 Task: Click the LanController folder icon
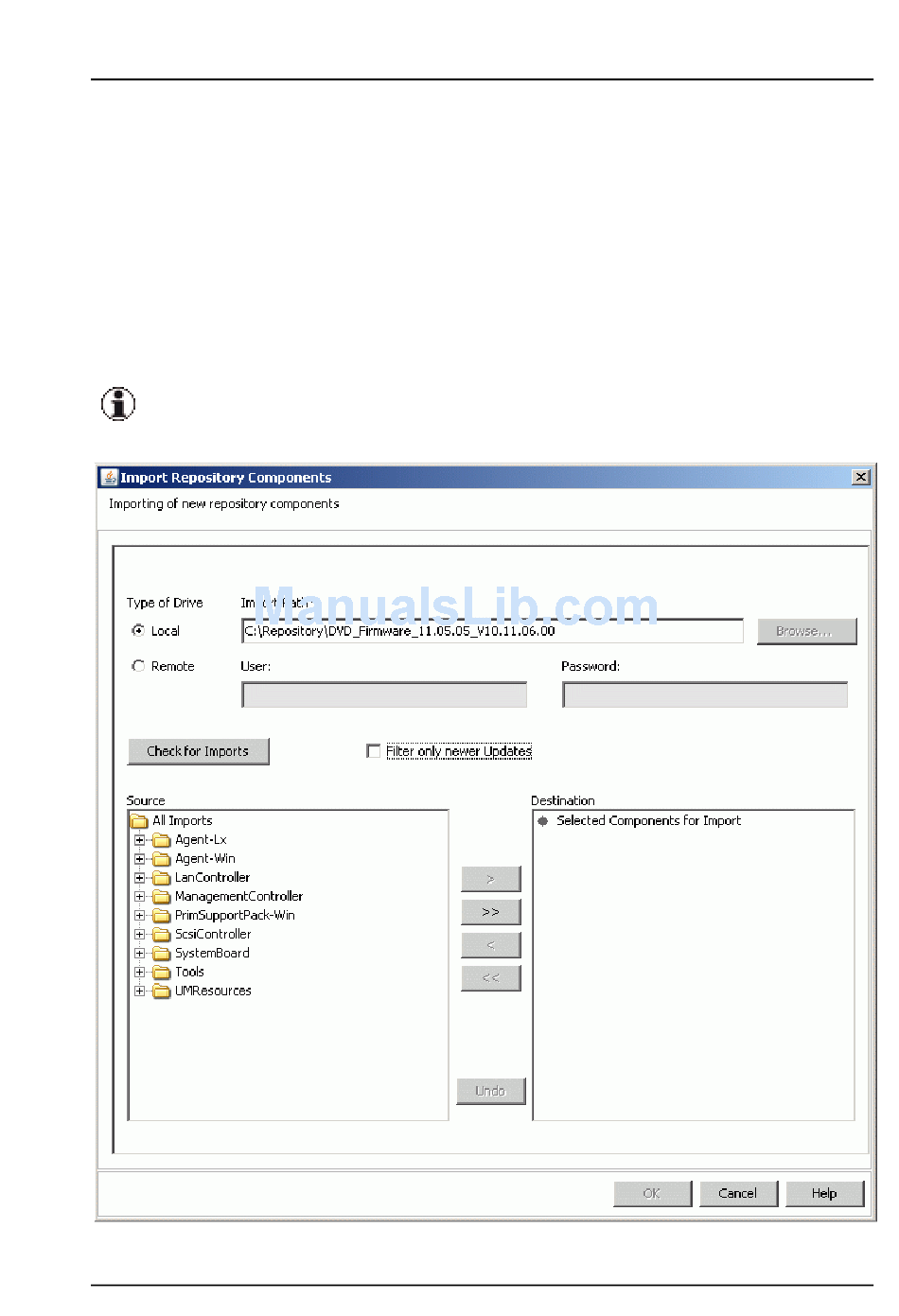coord(162,878)
